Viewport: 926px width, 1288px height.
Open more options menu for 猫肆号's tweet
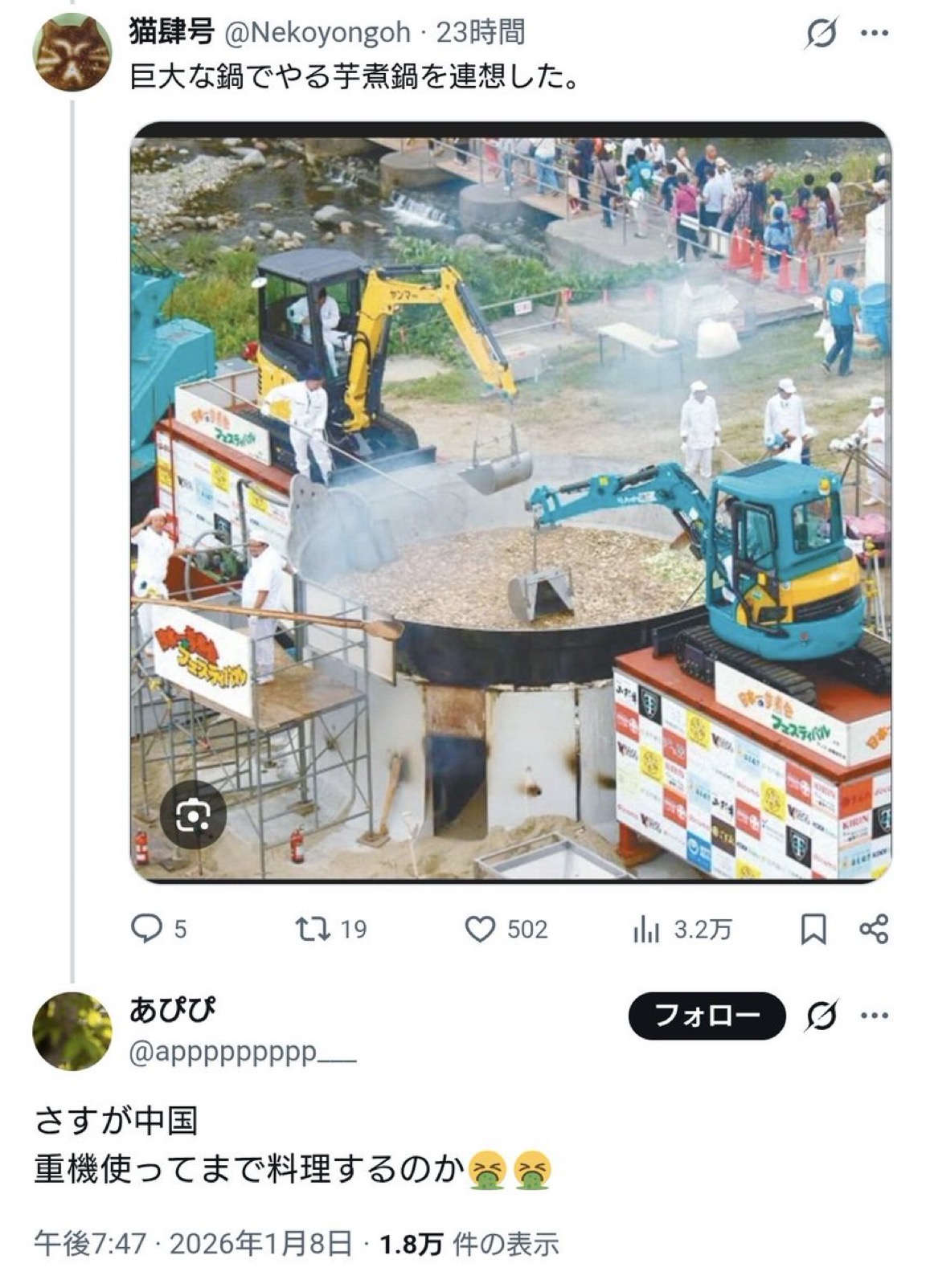click(875, 33)
